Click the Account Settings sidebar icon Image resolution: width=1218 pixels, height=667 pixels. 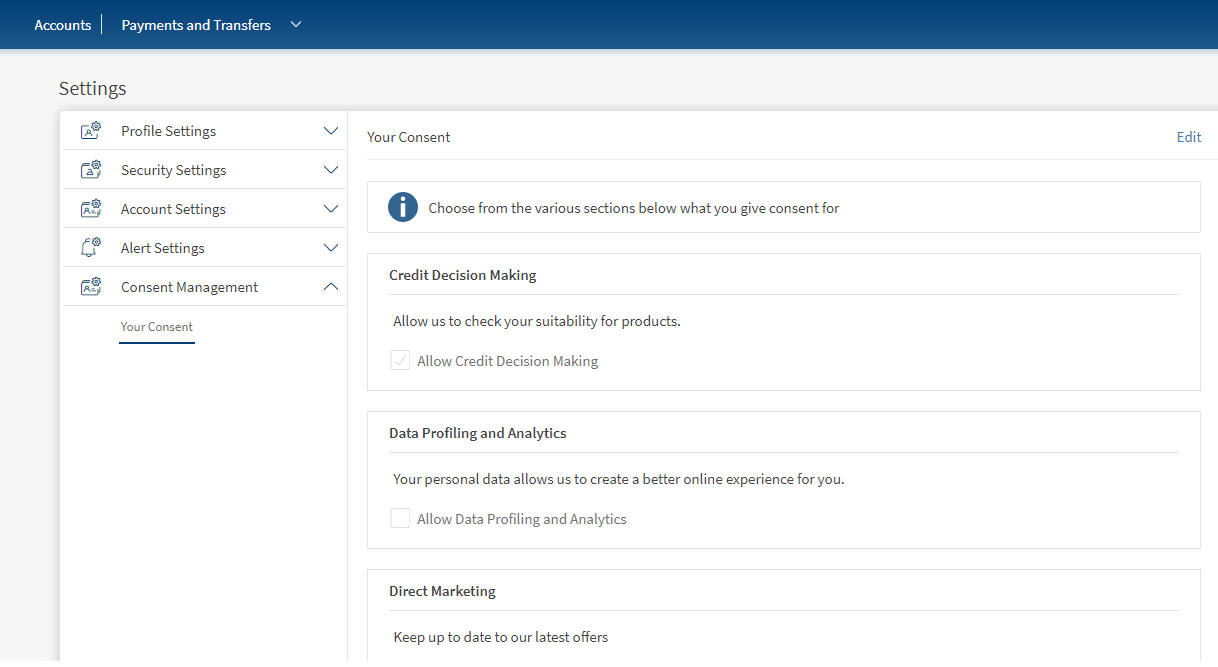tap(91, 209)
